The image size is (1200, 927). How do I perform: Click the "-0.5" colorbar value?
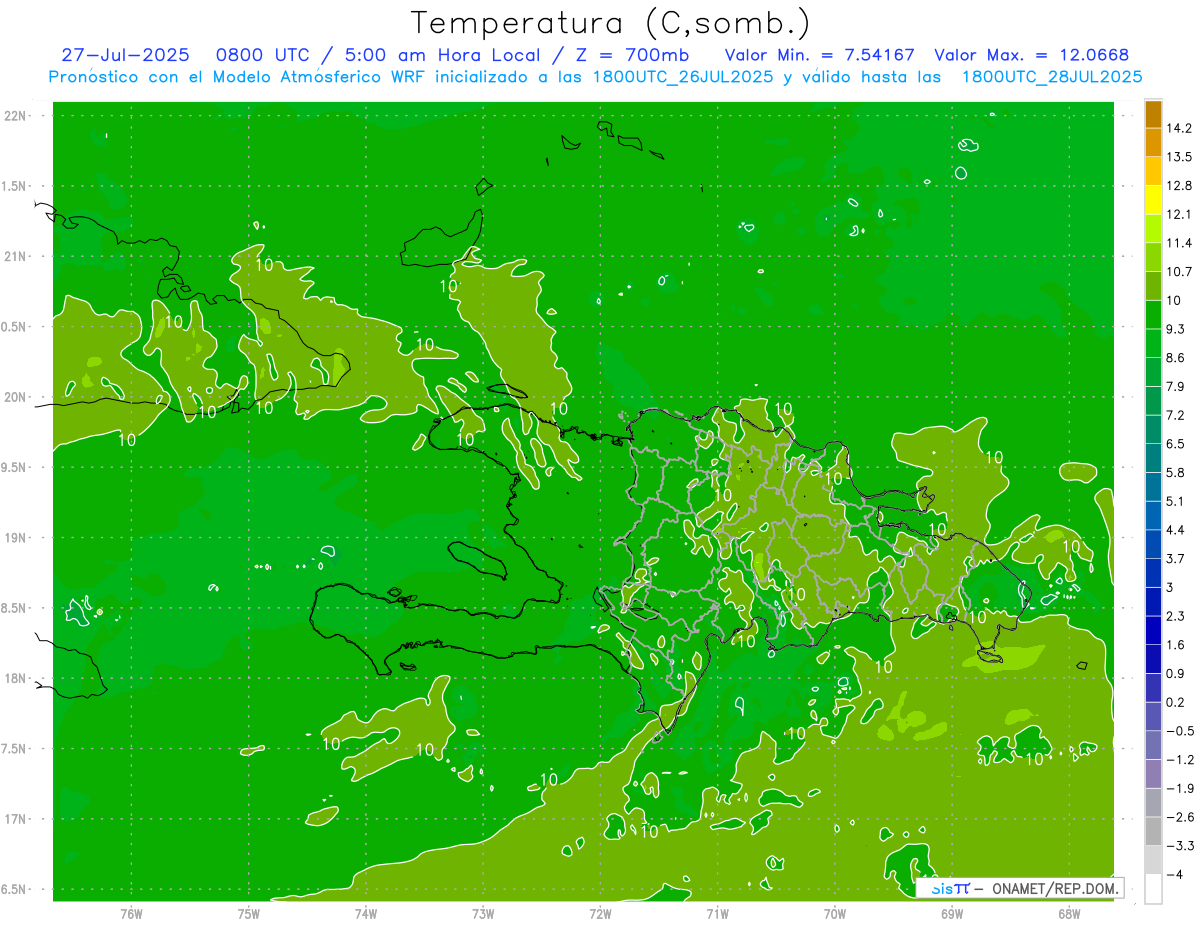coord(1180,731)
